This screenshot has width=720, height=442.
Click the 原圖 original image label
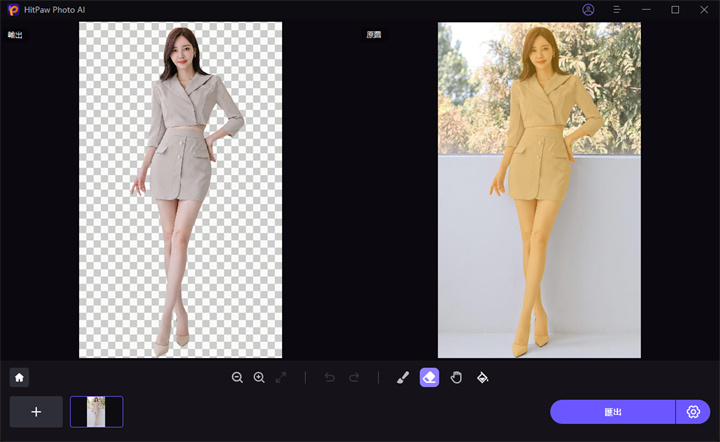point(374,35)
